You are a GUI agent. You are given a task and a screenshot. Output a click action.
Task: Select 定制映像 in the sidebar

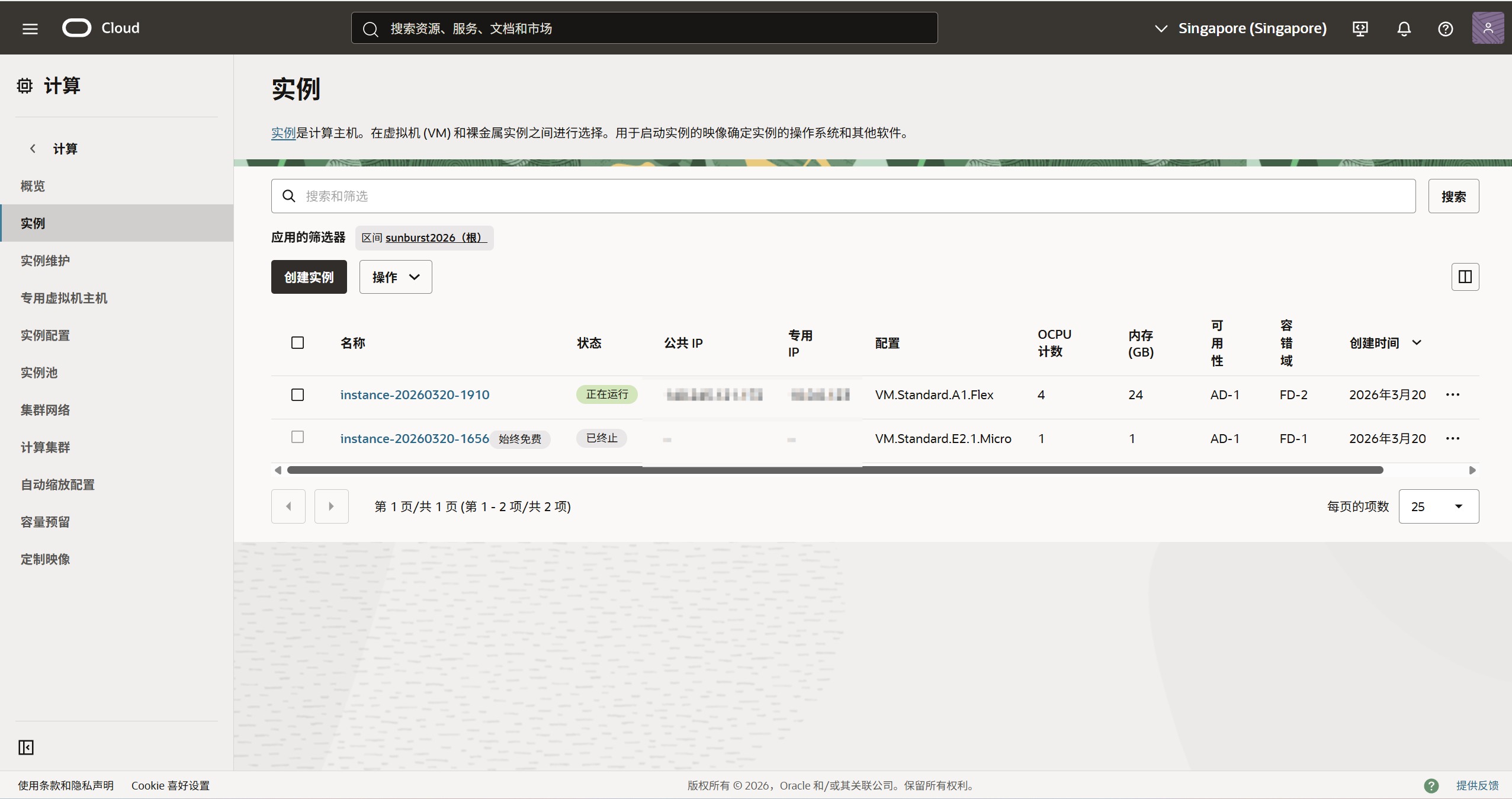(45, 559)
